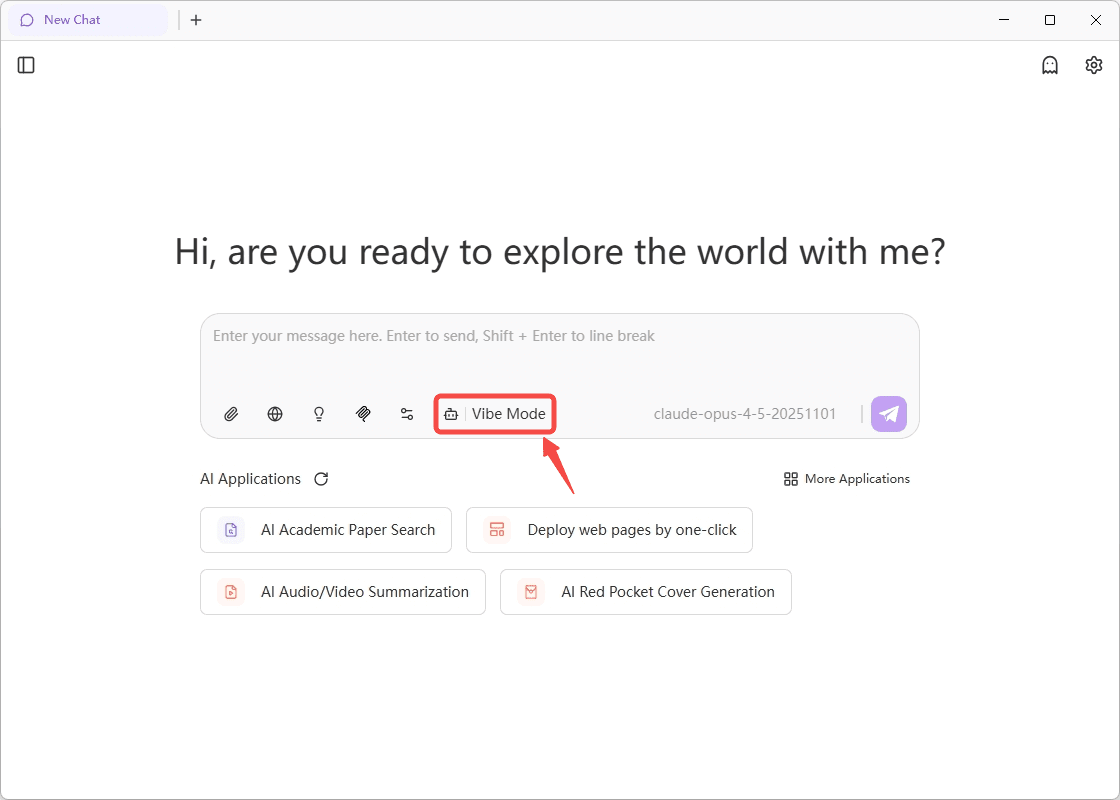Viewport: 1120px width, 800px height.
Task: Toggle the left sidebar panel
Action: coord(27,65)
